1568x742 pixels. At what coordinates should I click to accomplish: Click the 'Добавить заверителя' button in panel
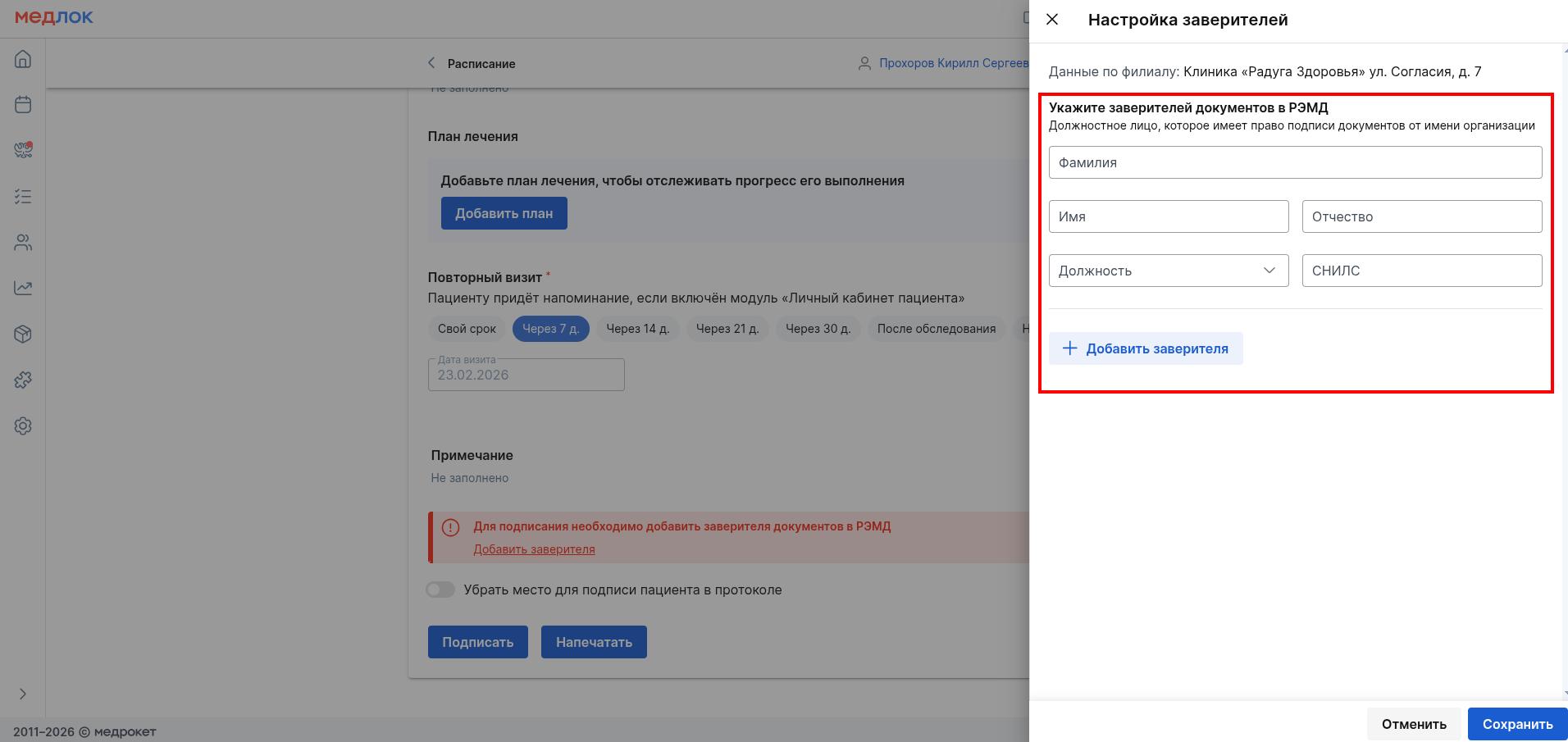(1146, 348)
